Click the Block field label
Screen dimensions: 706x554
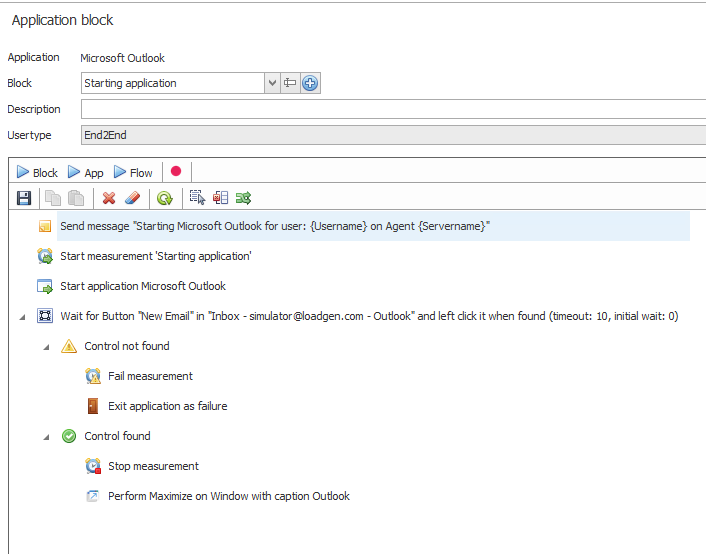(x=19, y=83)
